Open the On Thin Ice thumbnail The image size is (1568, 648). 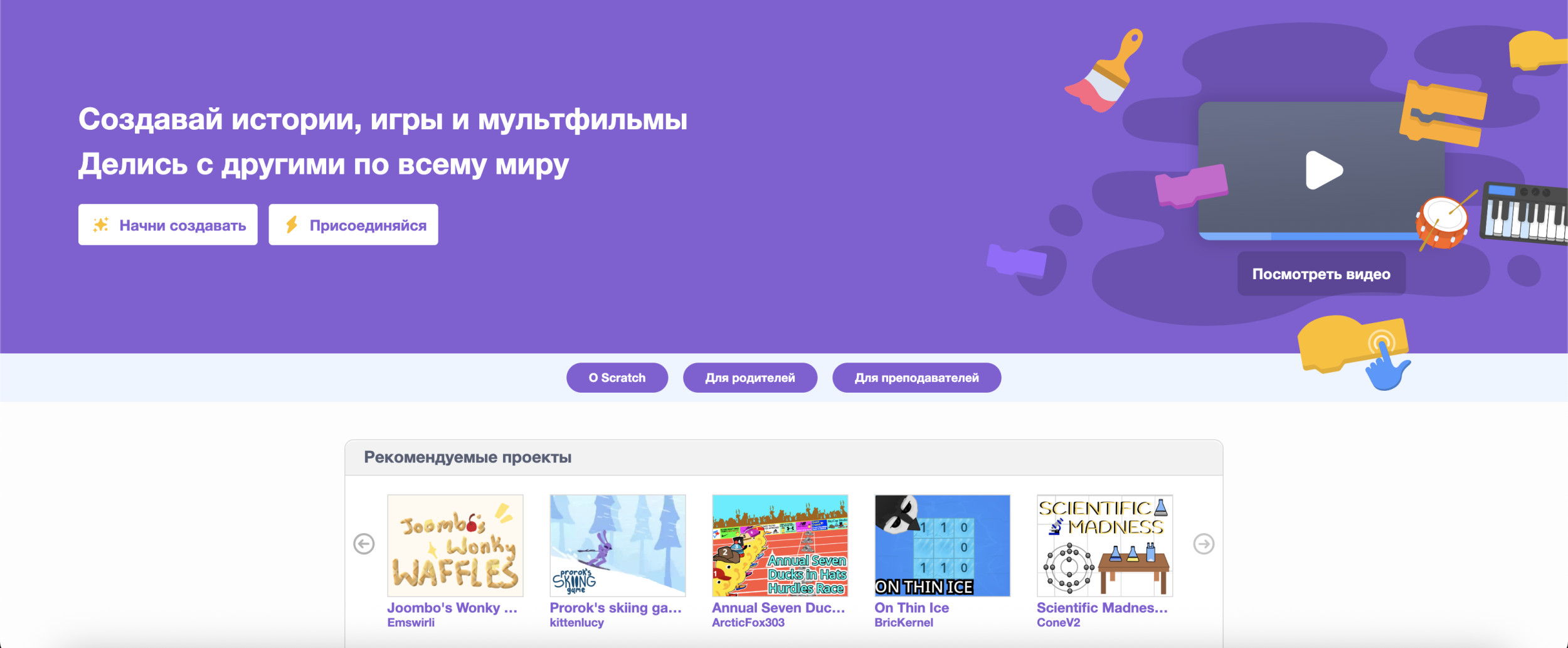tap(943, 545)
